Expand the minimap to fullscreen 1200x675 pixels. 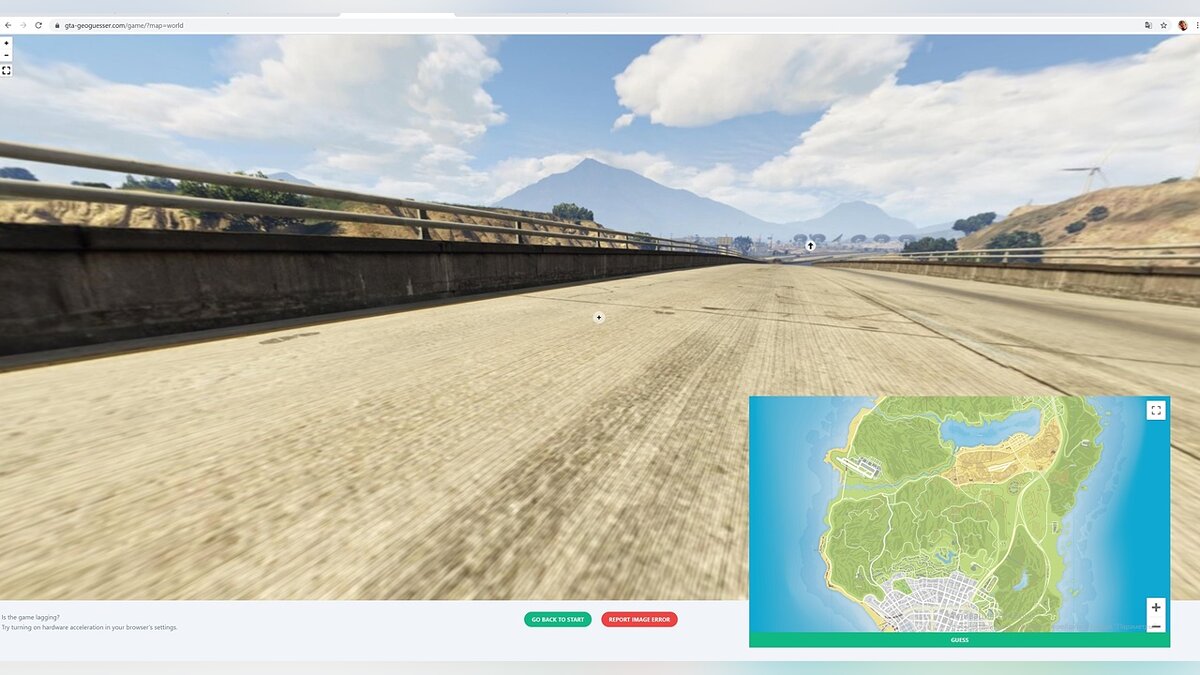point(1155,410)
